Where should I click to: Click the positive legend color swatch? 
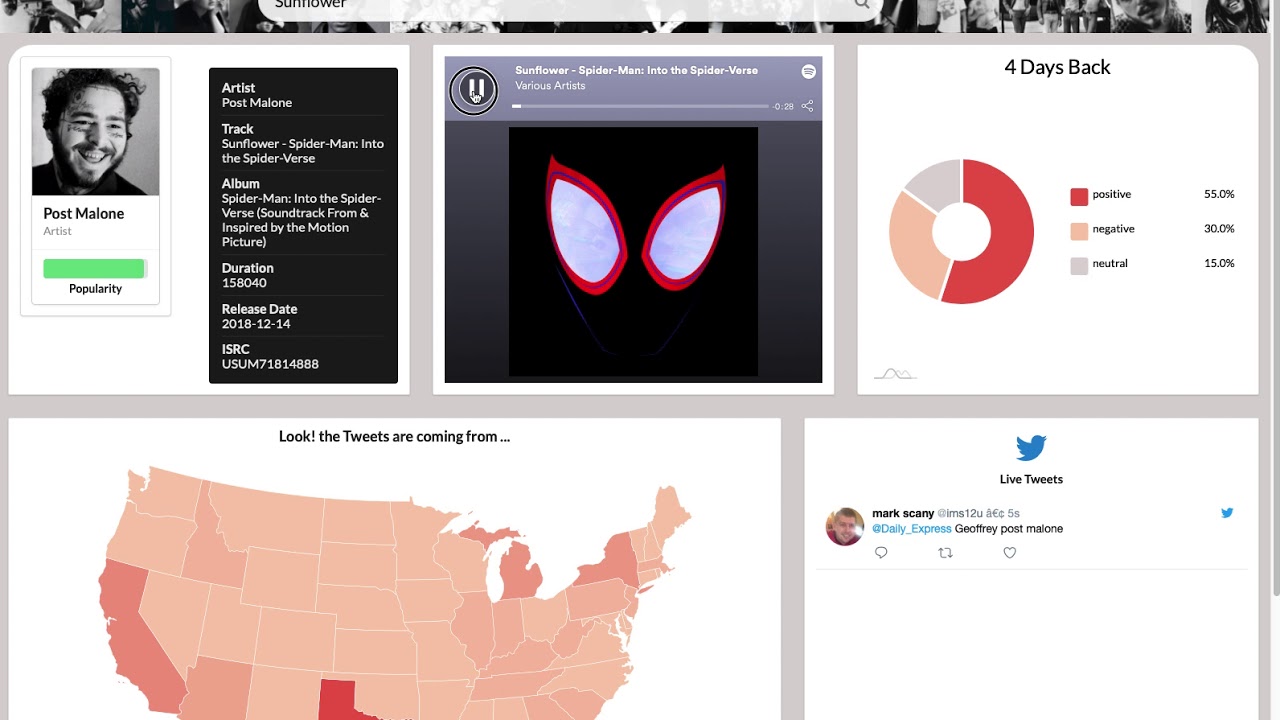(1079, 196)
